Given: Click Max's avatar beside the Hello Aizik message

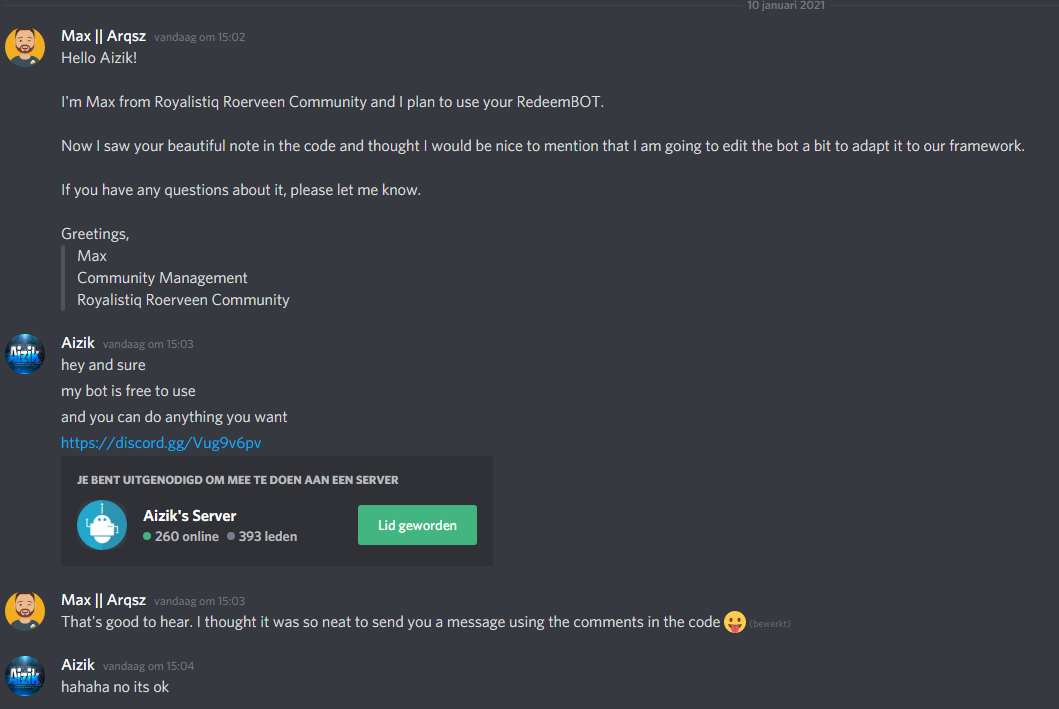Looking at the screenshot, I should (x=25, y=48).
